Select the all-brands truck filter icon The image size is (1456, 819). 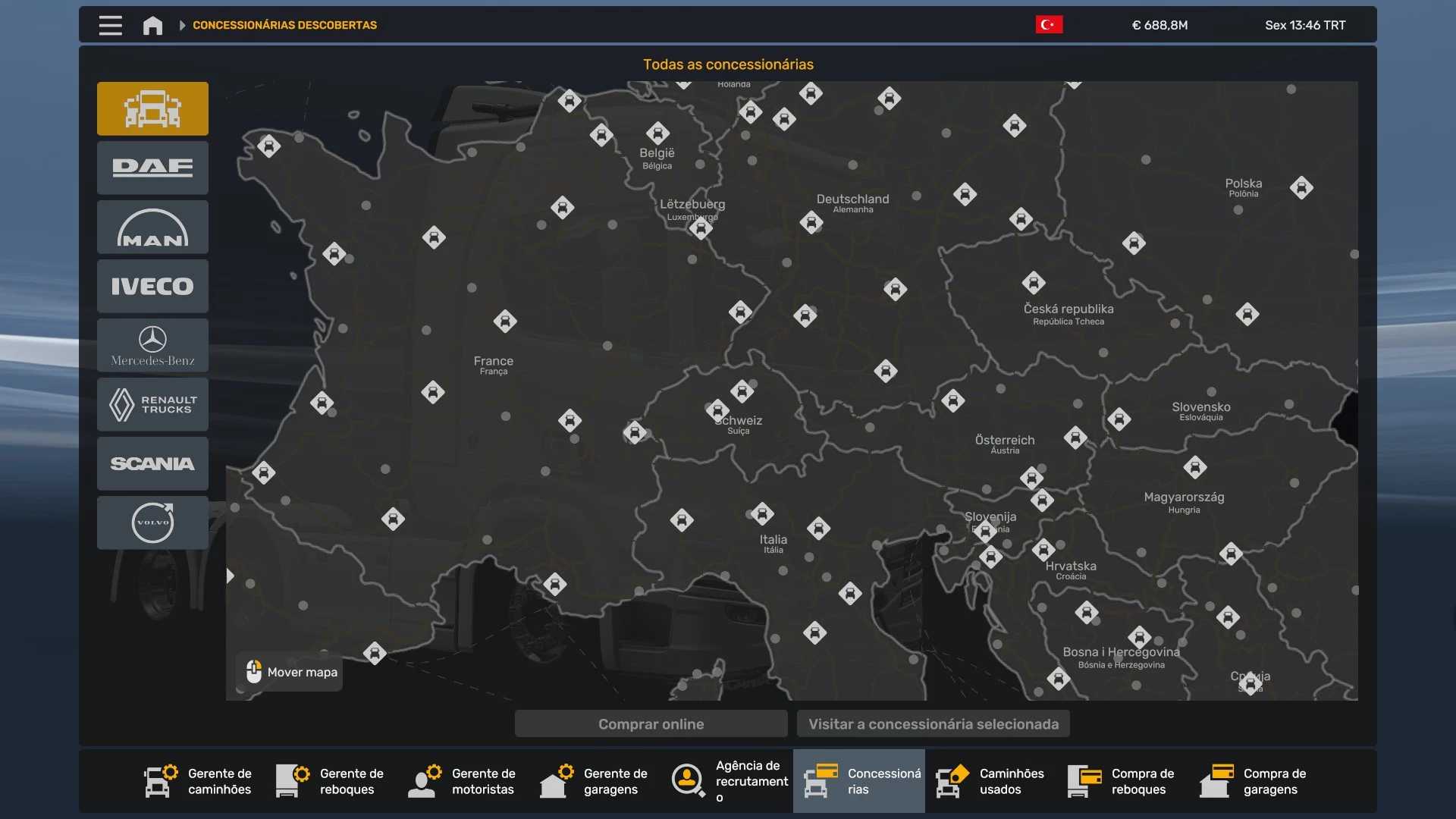click(152, 108)
